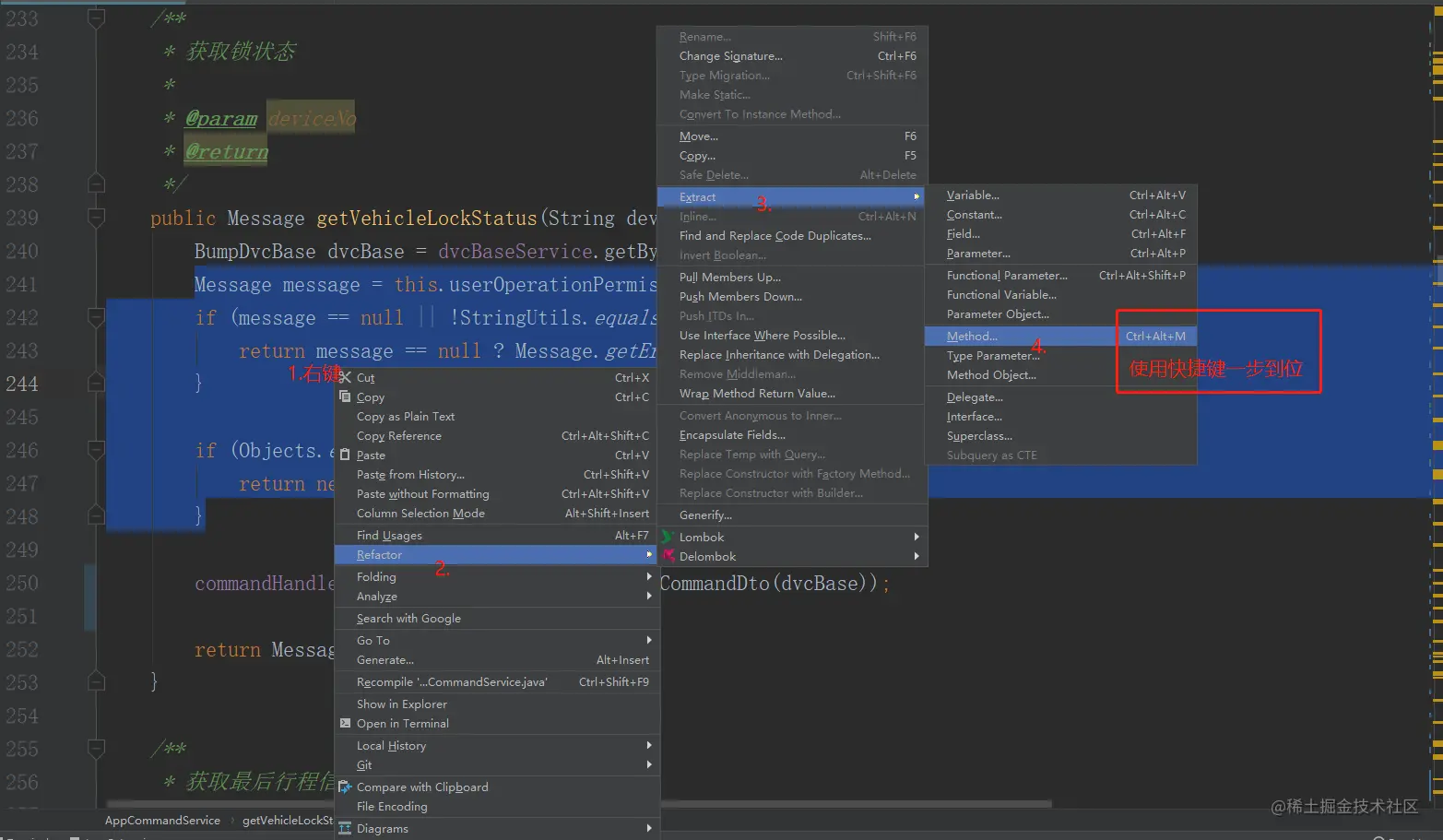The image size is (1443, 840).
Task: Select Method... in the Extract submenu
Action: 1060,337
